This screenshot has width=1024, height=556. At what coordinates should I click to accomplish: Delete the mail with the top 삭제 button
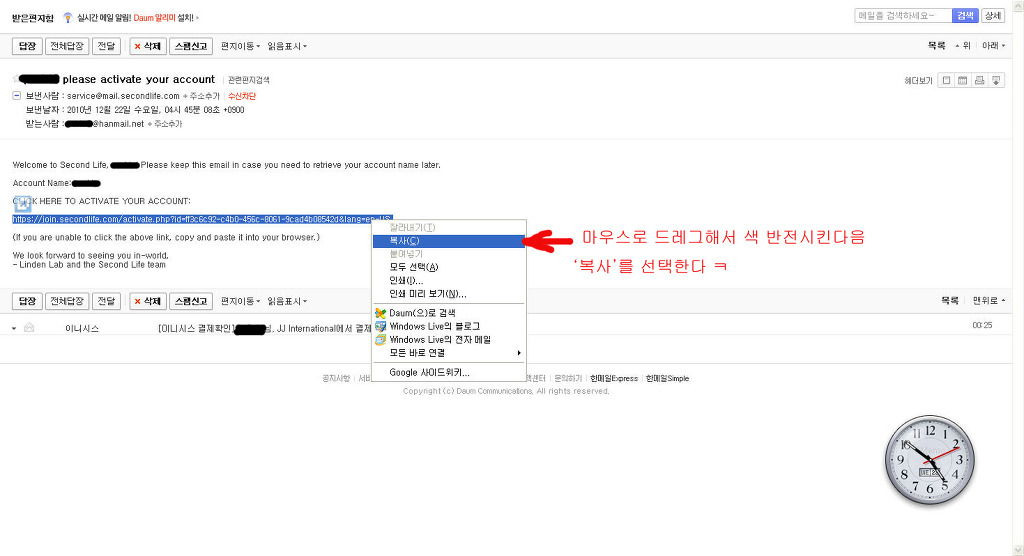[x=148, y=46]
